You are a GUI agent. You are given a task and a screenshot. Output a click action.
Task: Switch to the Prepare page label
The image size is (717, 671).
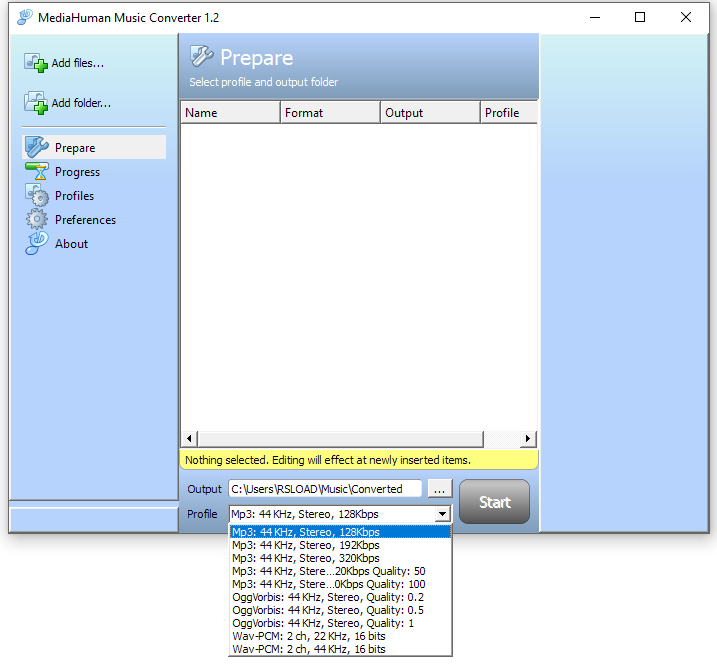coord(75,148)
